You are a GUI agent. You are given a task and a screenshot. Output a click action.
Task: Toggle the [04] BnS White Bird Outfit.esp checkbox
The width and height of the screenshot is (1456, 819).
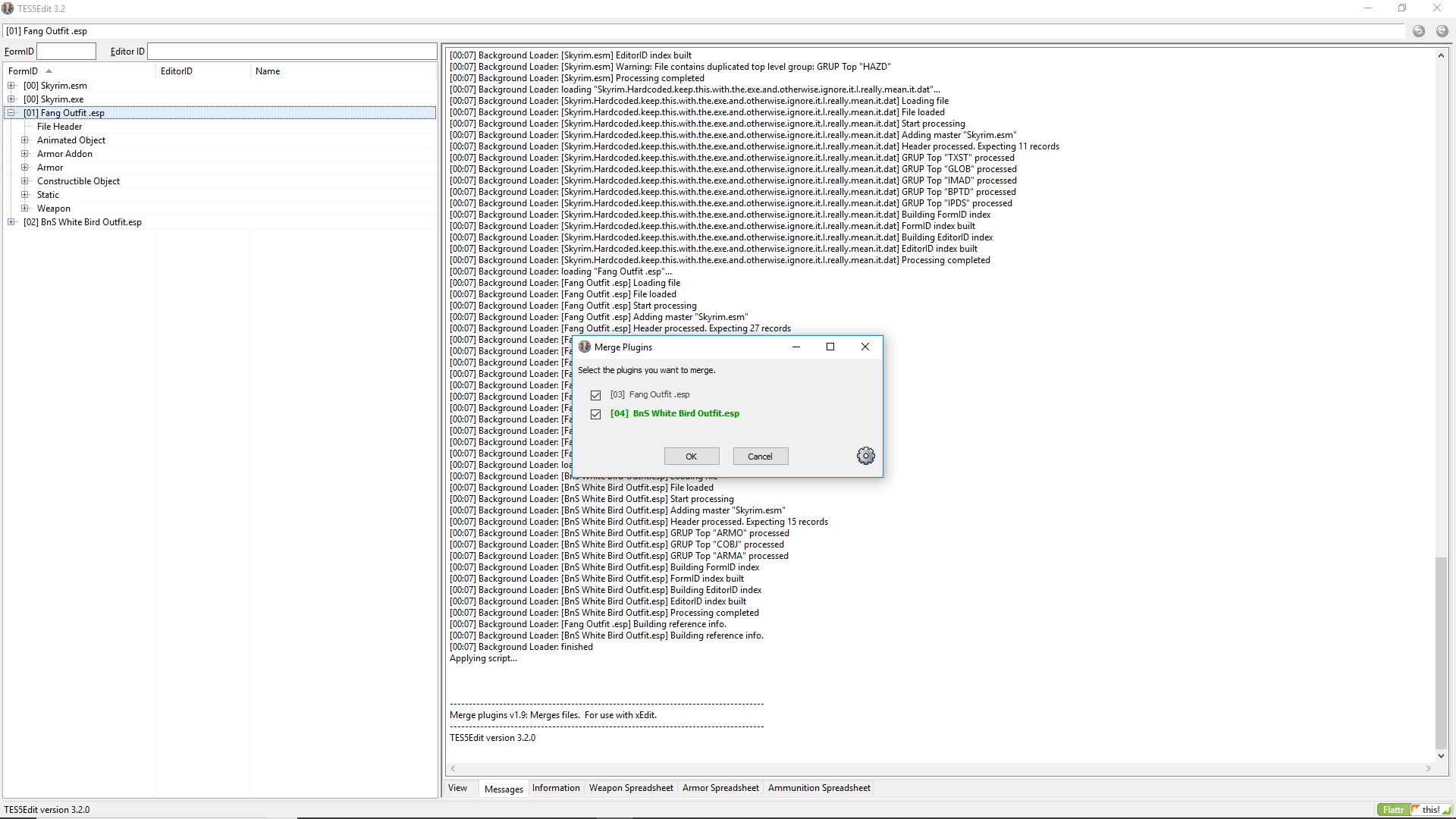[595, 414]
